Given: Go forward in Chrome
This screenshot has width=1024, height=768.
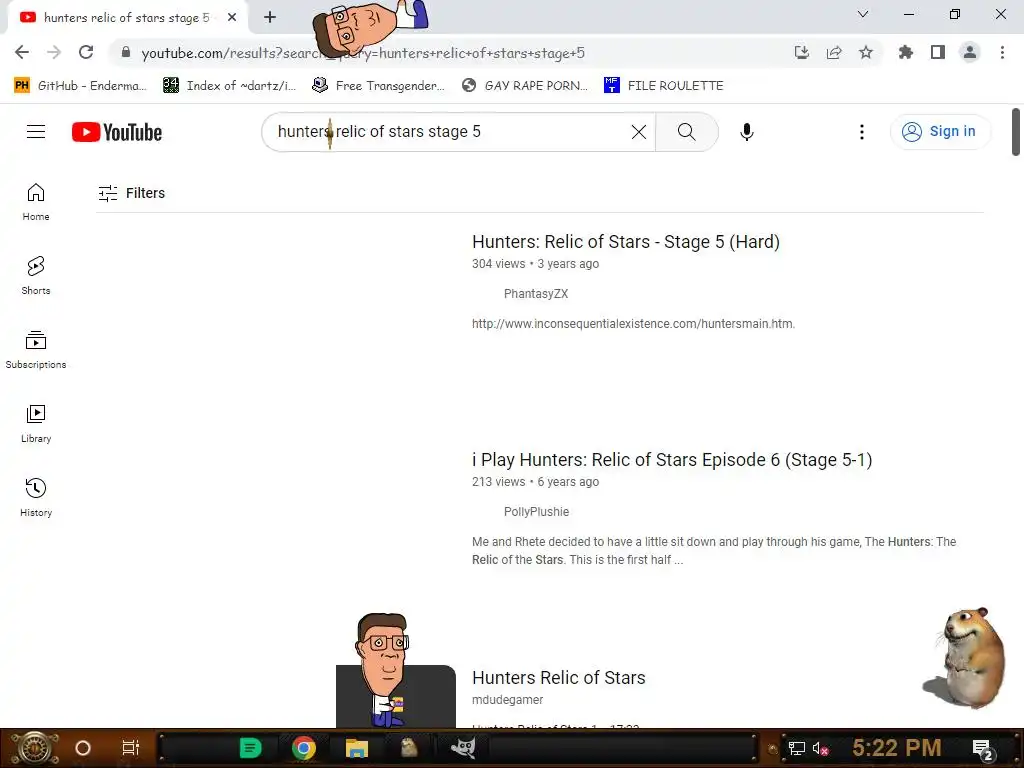Looking at the screenshot, I should click(54, 52).
